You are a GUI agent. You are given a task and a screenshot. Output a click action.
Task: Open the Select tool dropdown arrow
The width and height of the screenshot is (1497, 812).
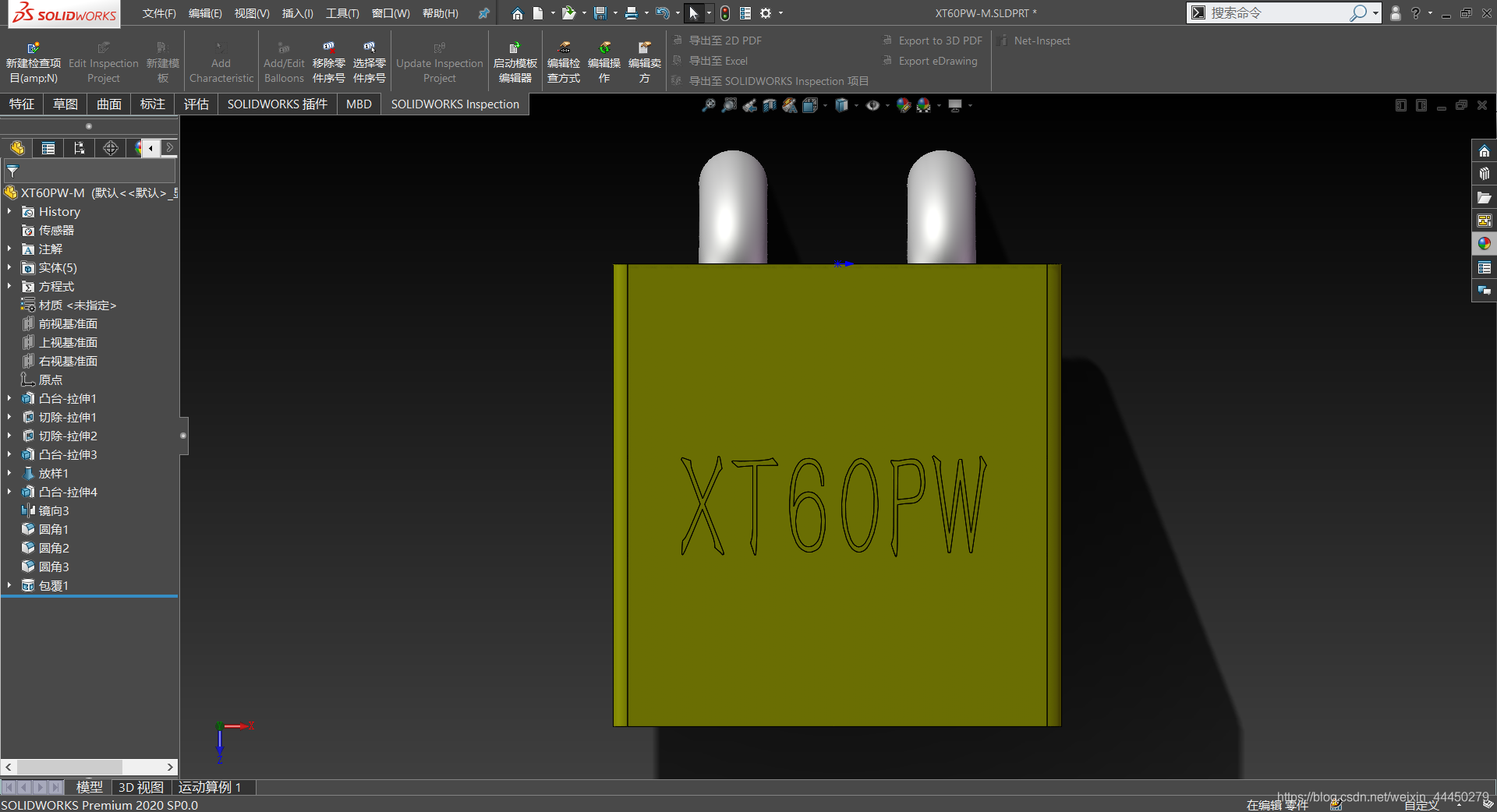709,13
